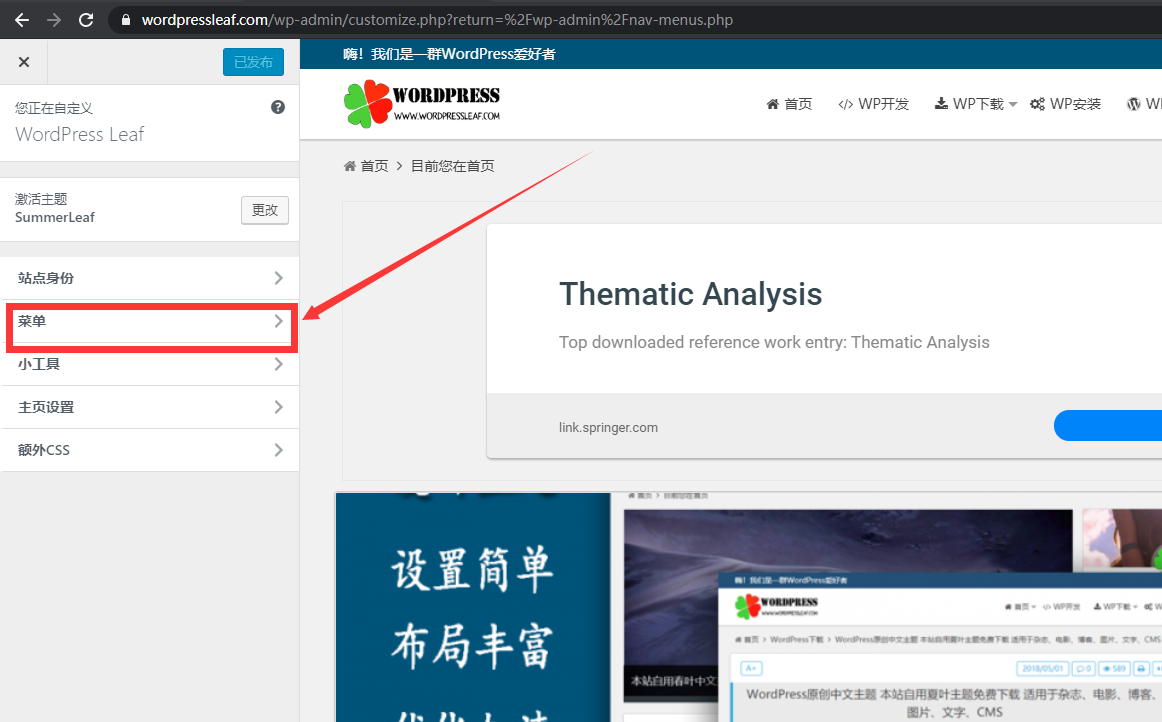This screenshot has height=722, width=1162.
Task: Click link.springer.com in the ad
Action: point(608,427)
